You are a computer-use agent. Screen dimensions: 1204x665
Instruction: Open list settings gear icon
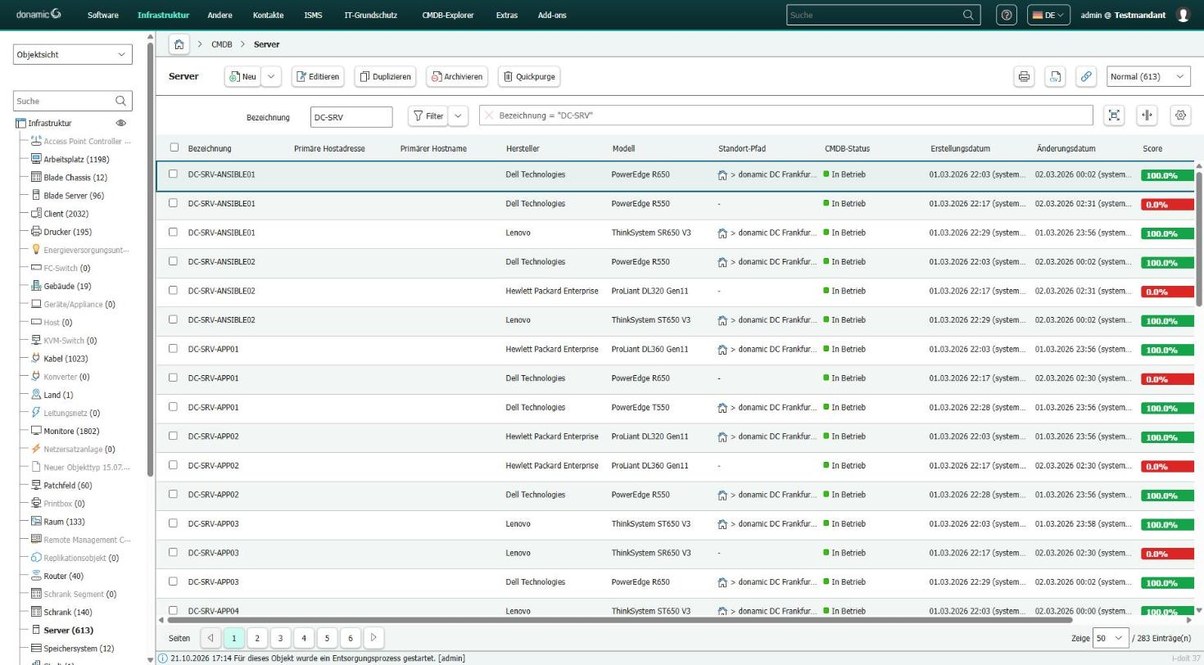coord(1180,116)
